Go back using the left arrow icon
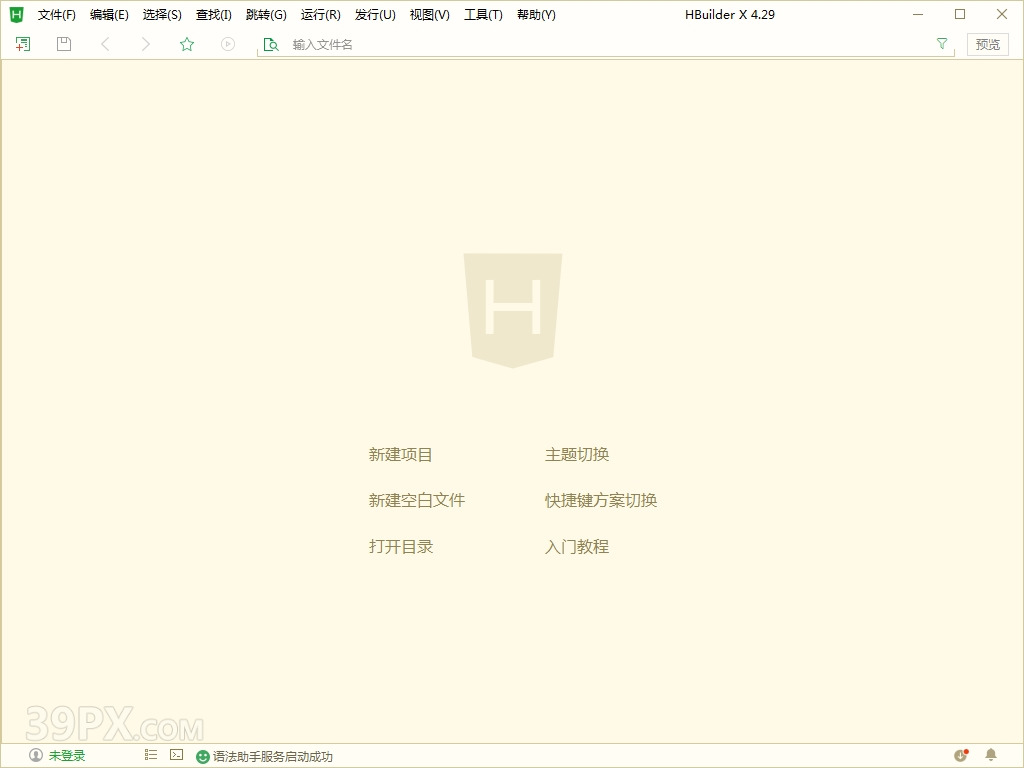Screen dimensions: 1024x768 [105, 44]
